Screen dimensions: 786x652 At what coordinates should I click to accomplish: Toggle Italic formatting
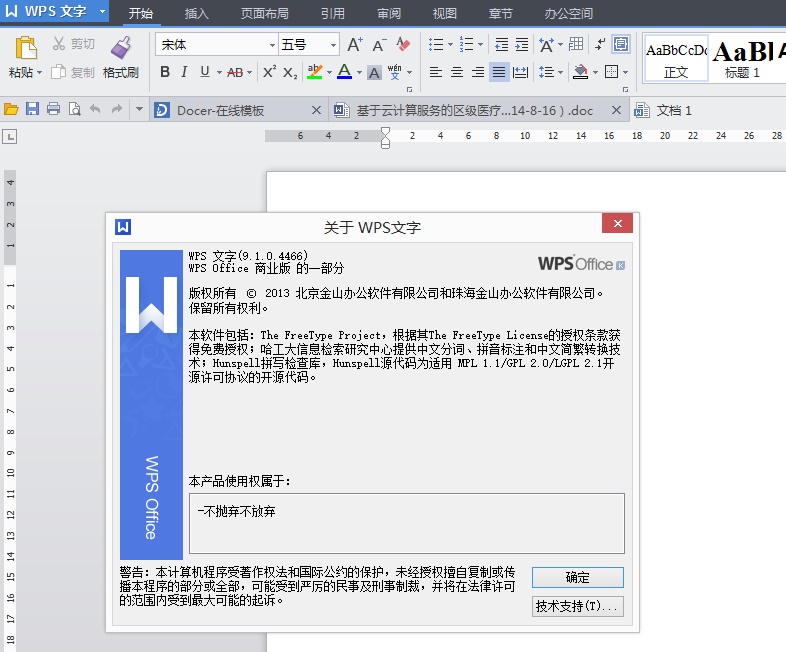pyautogui.click(x=184, y=72)
